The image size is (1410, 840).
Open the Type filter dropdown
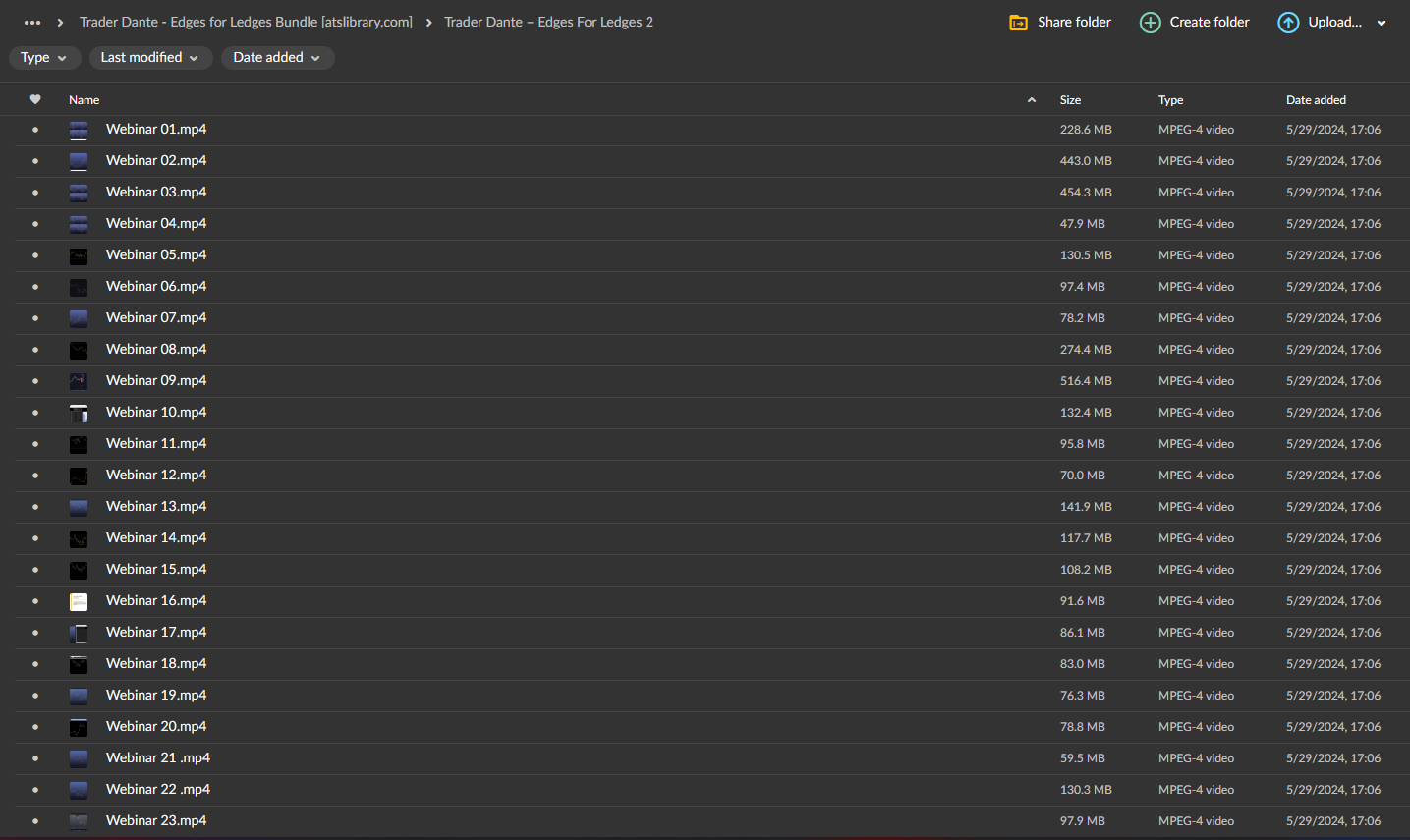(x=44, y=58)
